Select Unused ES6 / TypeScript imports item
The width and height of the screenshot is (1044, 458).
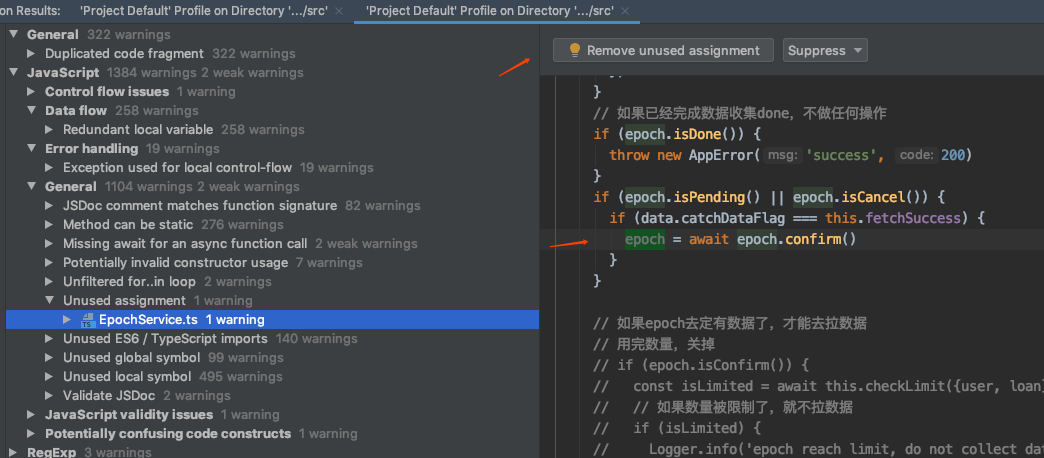pyautogui.click(x=165, y=339)
